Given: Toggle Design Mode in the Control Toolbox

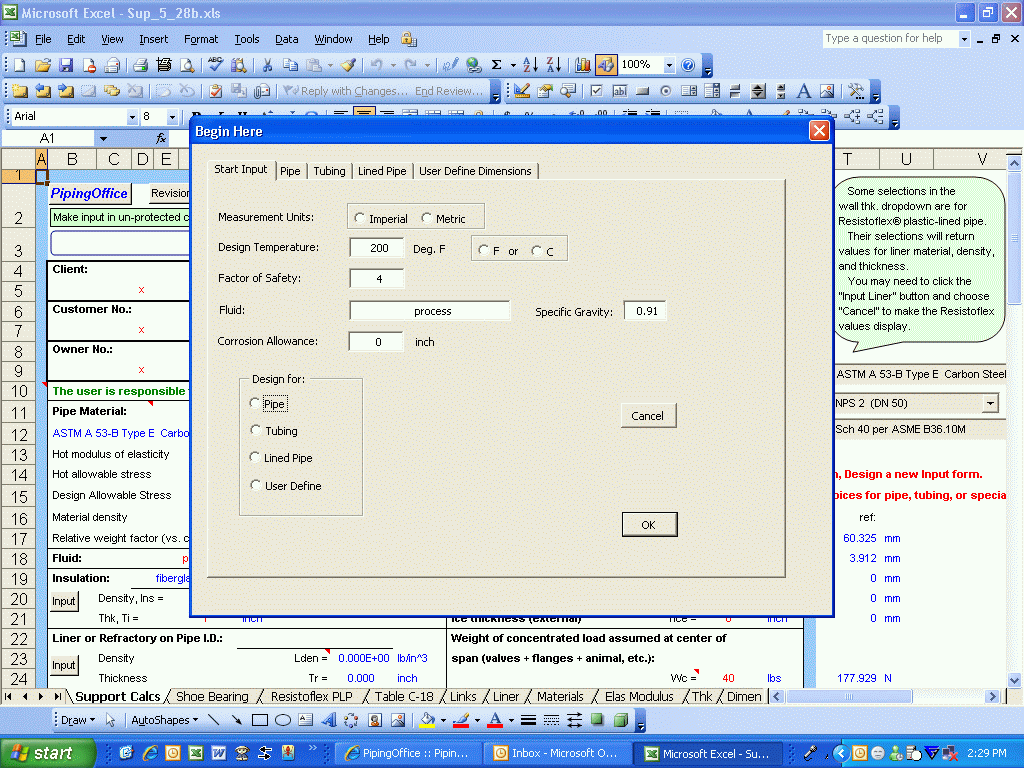Looking at the screenshot, I should point(522,91).
